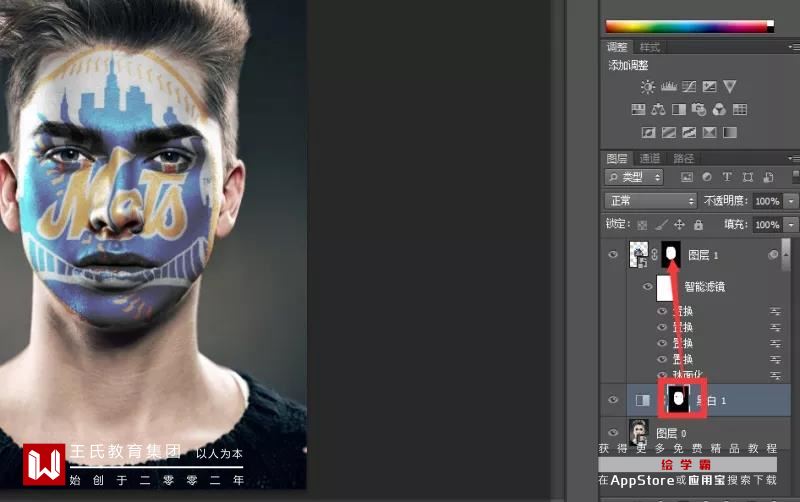The width and height of the screenshot is (800, 502).
Task: Open the 调整 panel flyout menu
Action: (794, 47)
